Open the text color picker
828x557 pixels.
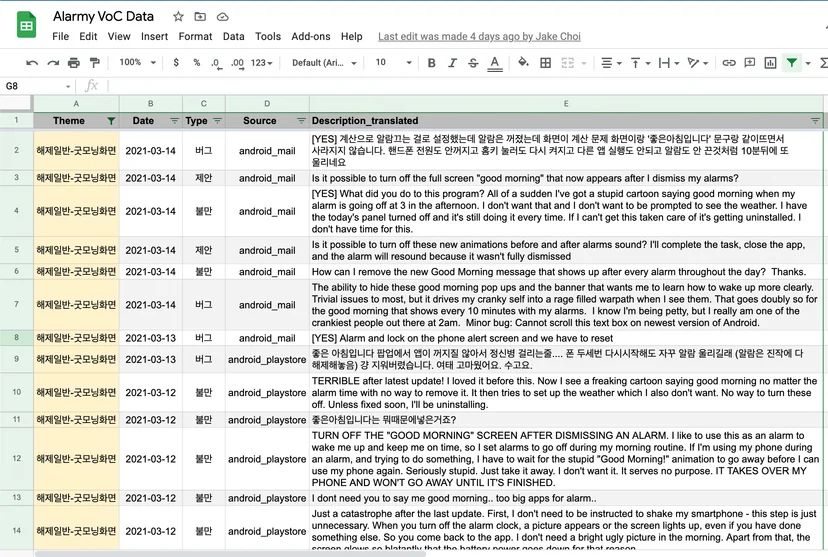click(x=494, y=63)
